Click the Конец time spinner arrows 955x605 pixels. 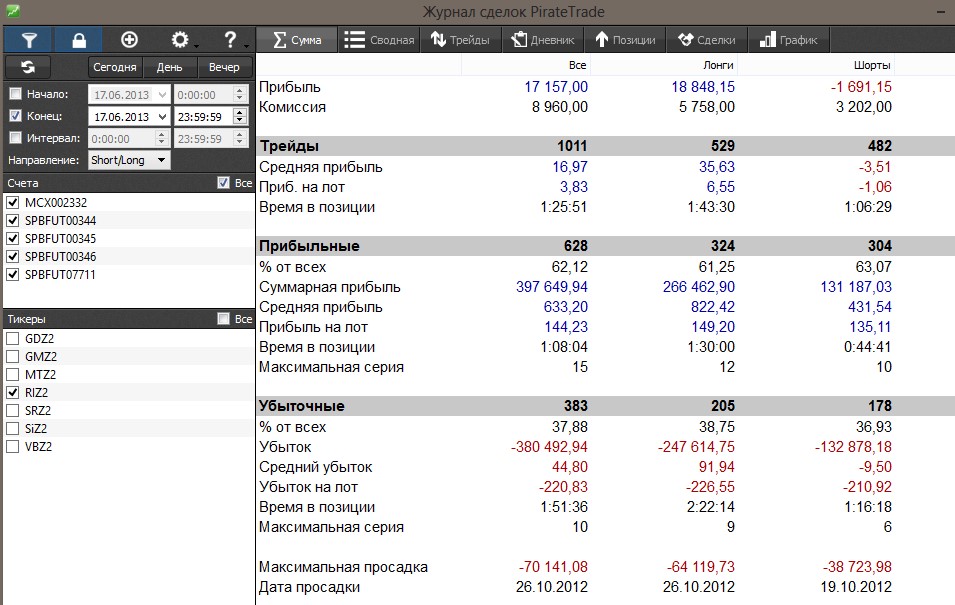tap(239, 116)
